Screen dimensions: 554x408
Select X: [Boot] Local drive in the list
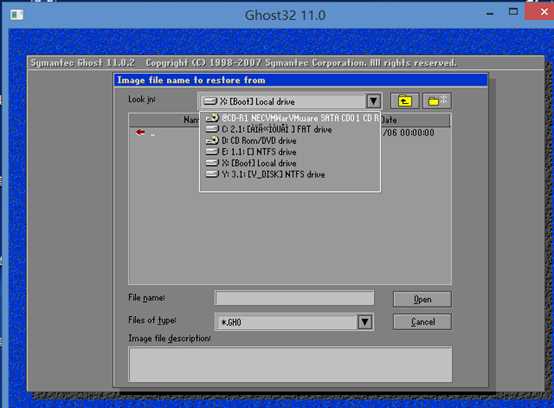(x=290, y=163)
